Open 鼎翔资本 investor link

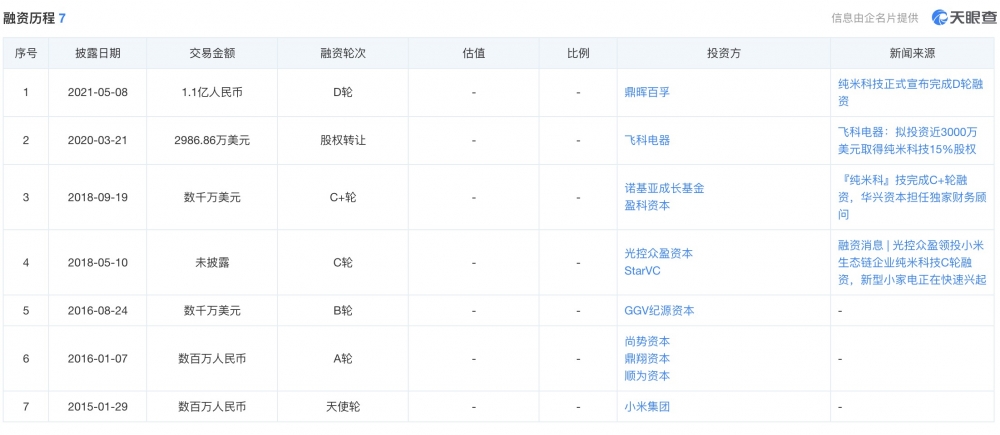point(647,358)
